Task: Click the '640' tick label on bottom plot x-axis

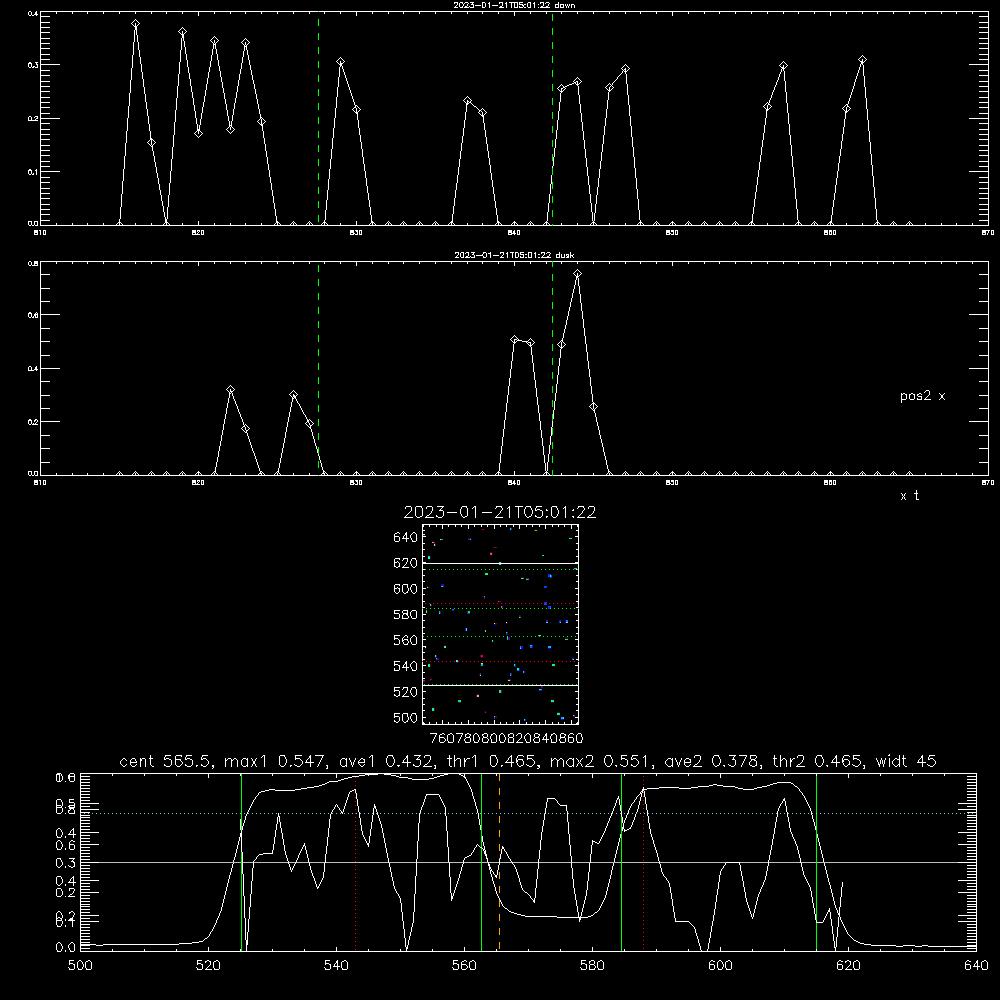Action: point(976,966)
